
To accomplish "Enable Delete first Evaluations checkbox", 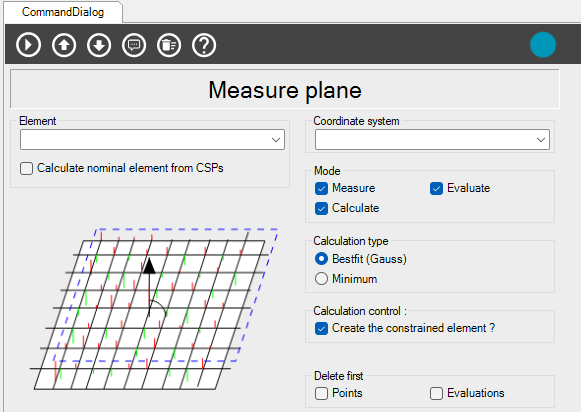I will coord(436,393).
